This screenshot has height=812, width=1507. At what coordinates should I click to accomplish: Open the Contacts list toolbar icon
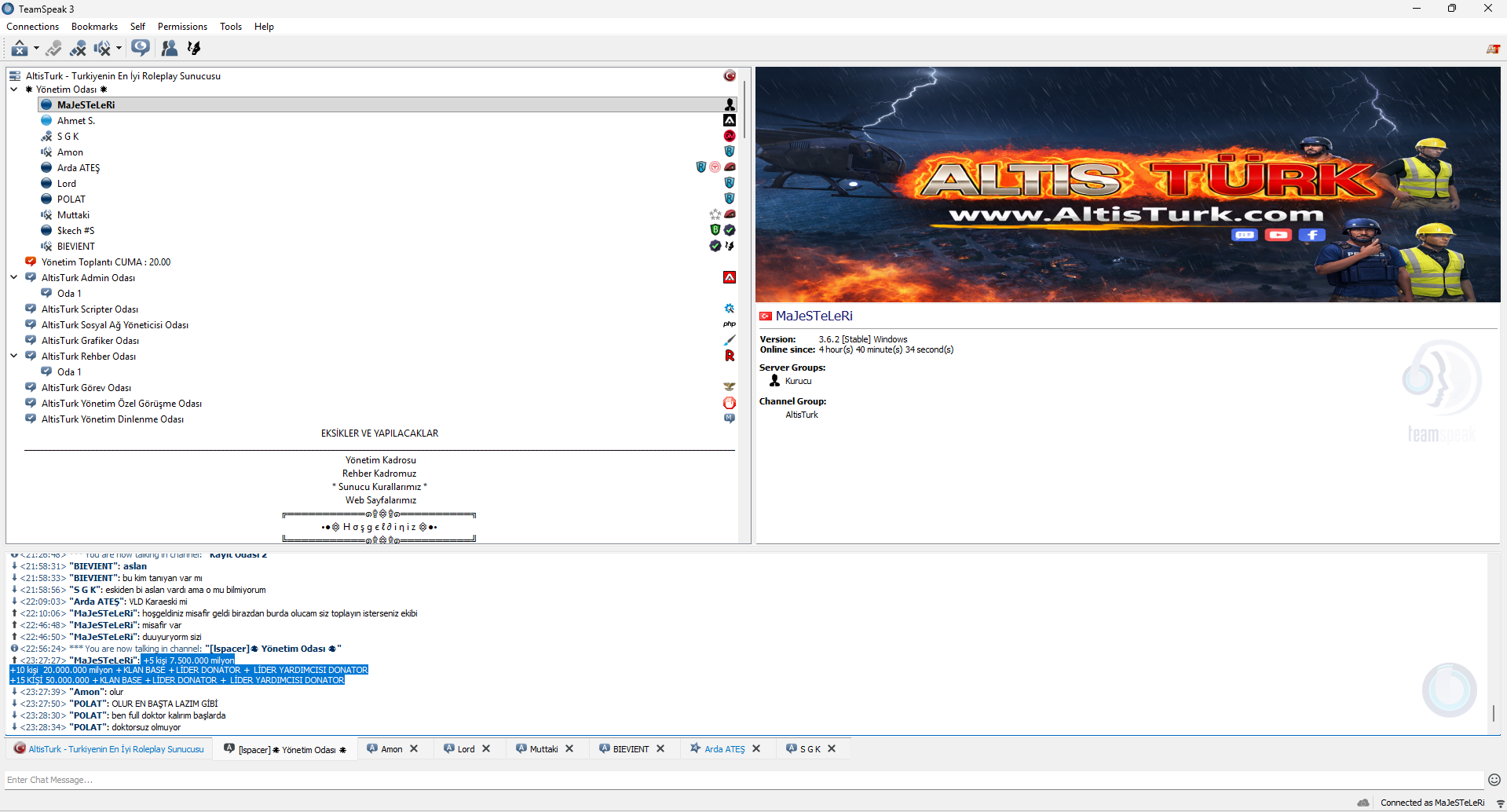point(169,49)
